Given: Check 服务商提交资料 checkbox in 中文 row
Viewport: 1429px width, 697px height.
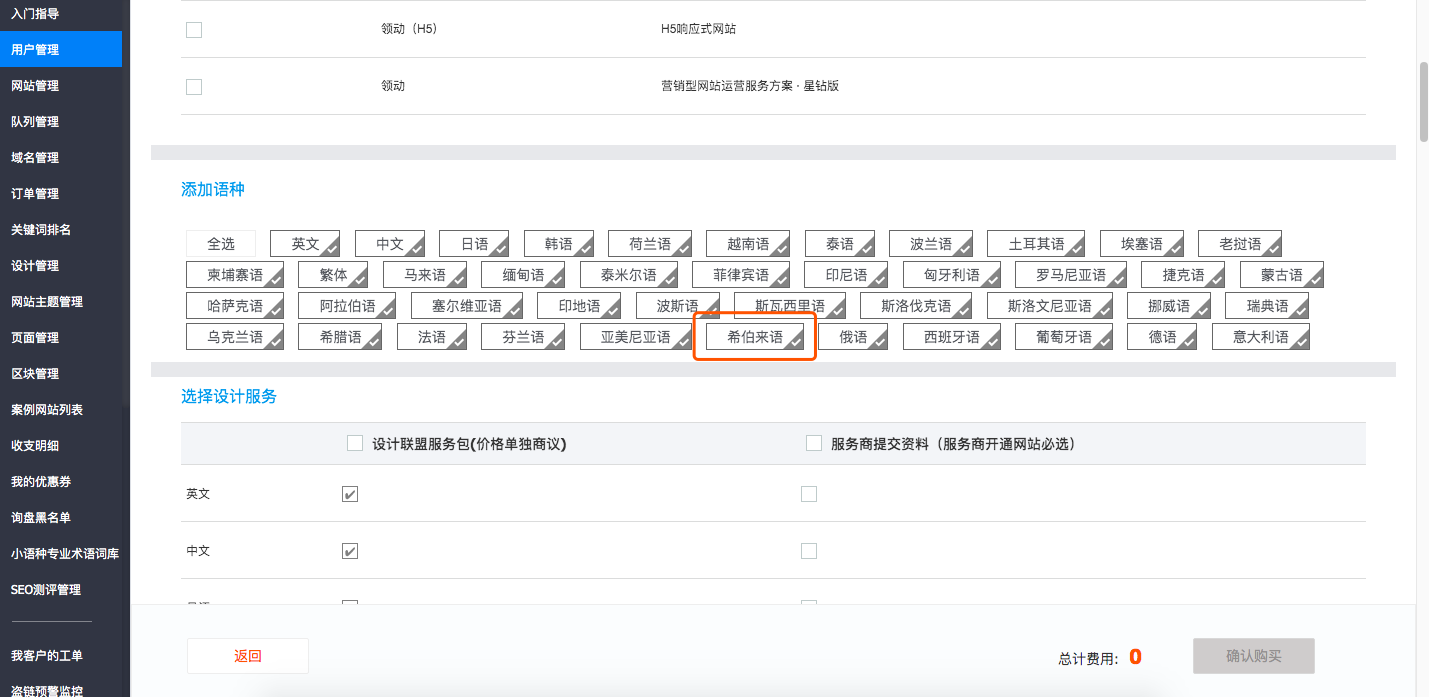Looking at the screenshot, I should pyautogui.click(x=809, y=551).
